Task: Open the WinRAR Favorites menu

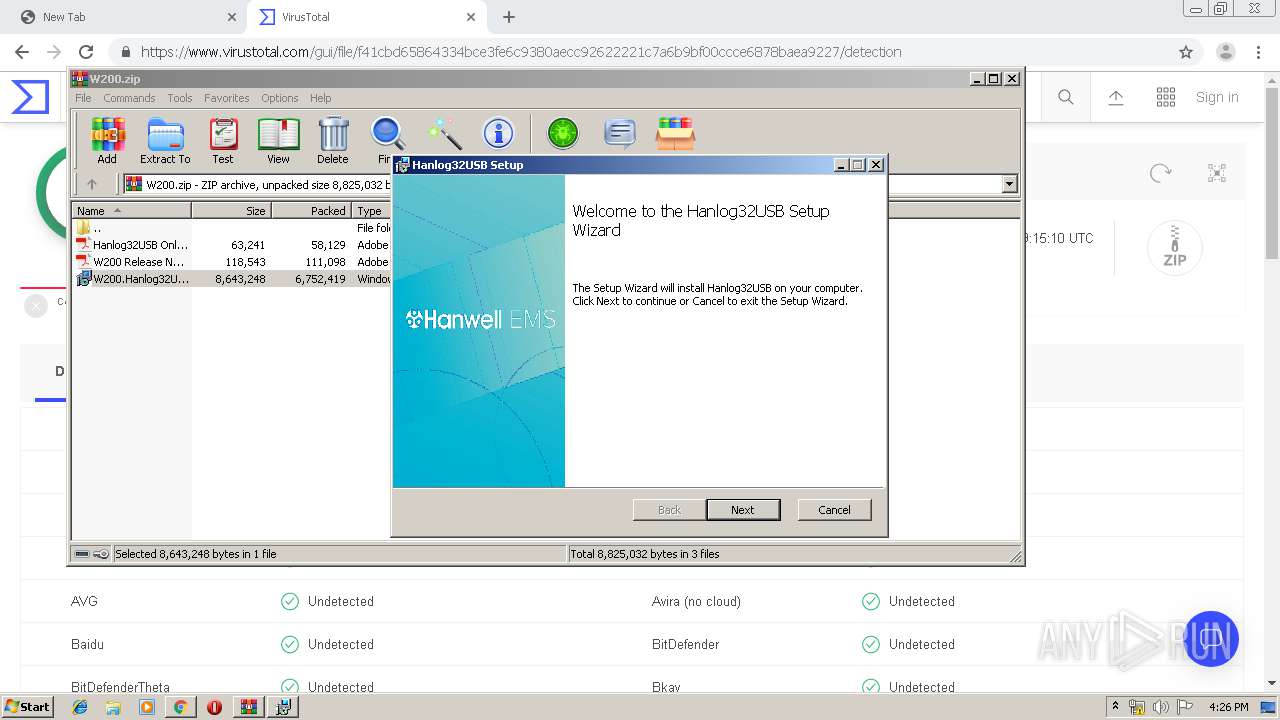Action: coord(227,98)
